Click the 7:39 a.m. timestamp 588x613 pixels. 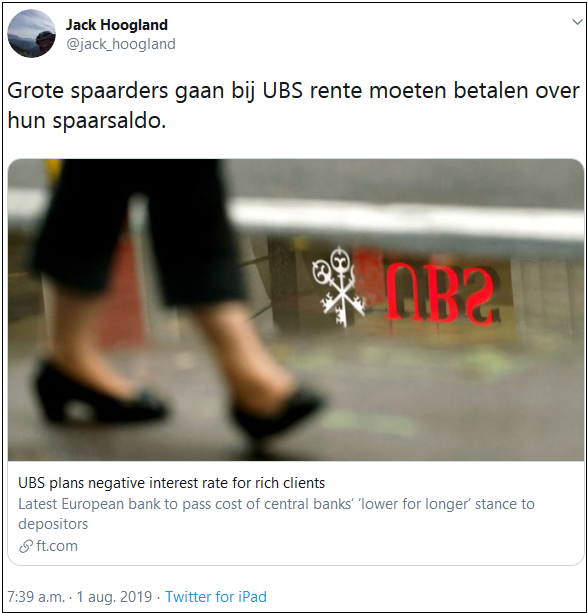[36, 597]
